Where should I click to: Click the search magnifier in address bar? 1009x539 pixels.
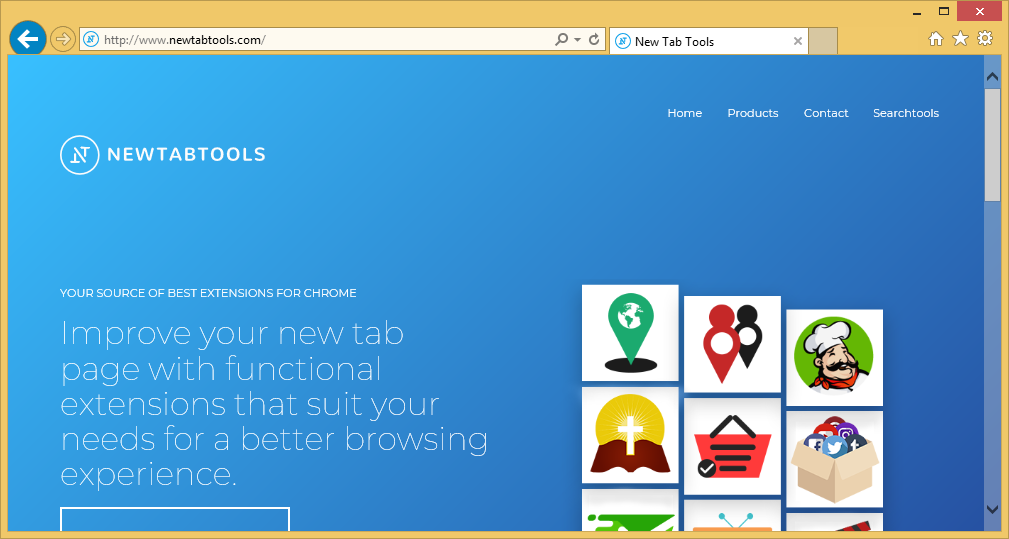[562, 40]
